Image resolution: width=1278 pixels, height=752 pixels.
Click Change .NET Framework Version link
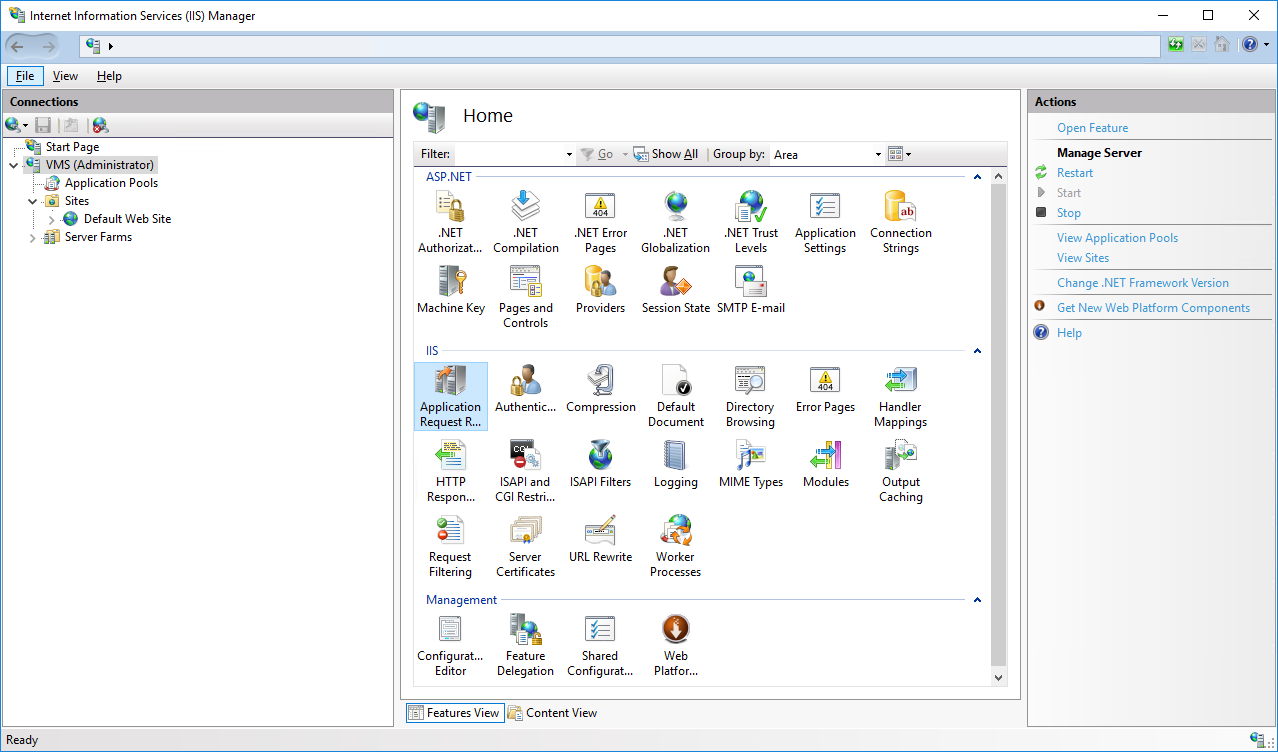pos(1143,283)
